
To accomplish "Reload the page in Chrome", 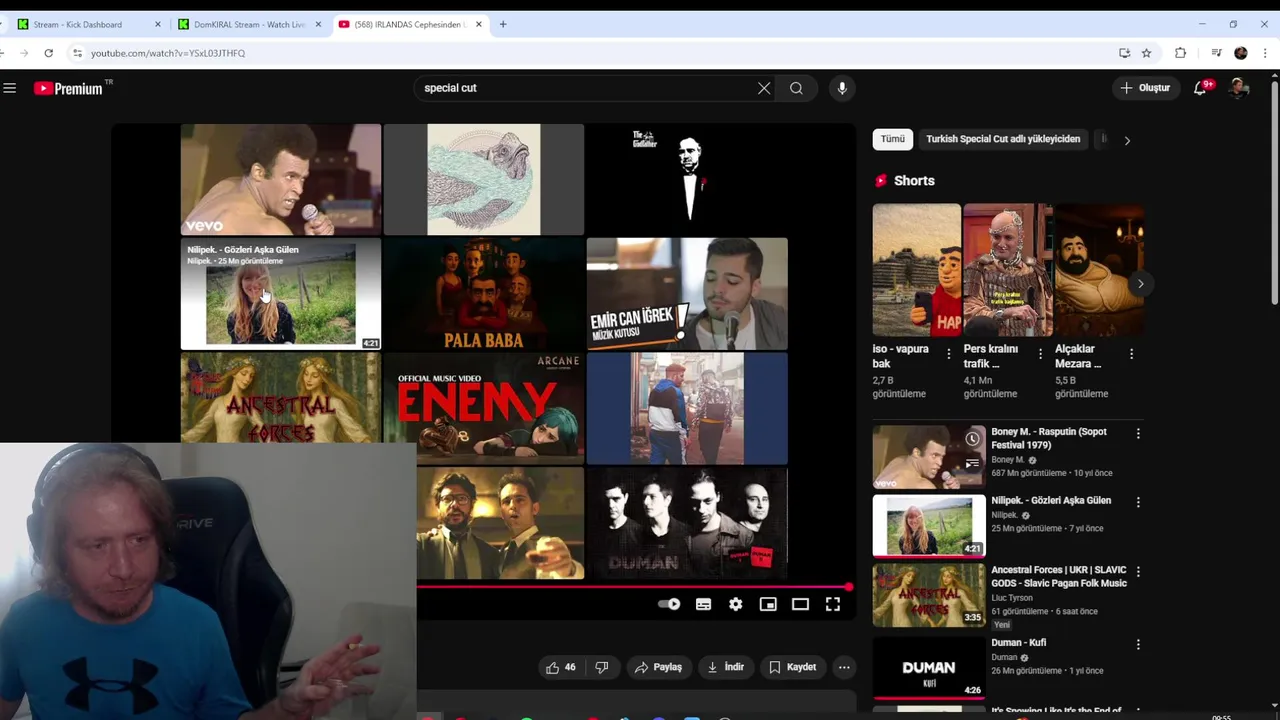I will 48,53.
